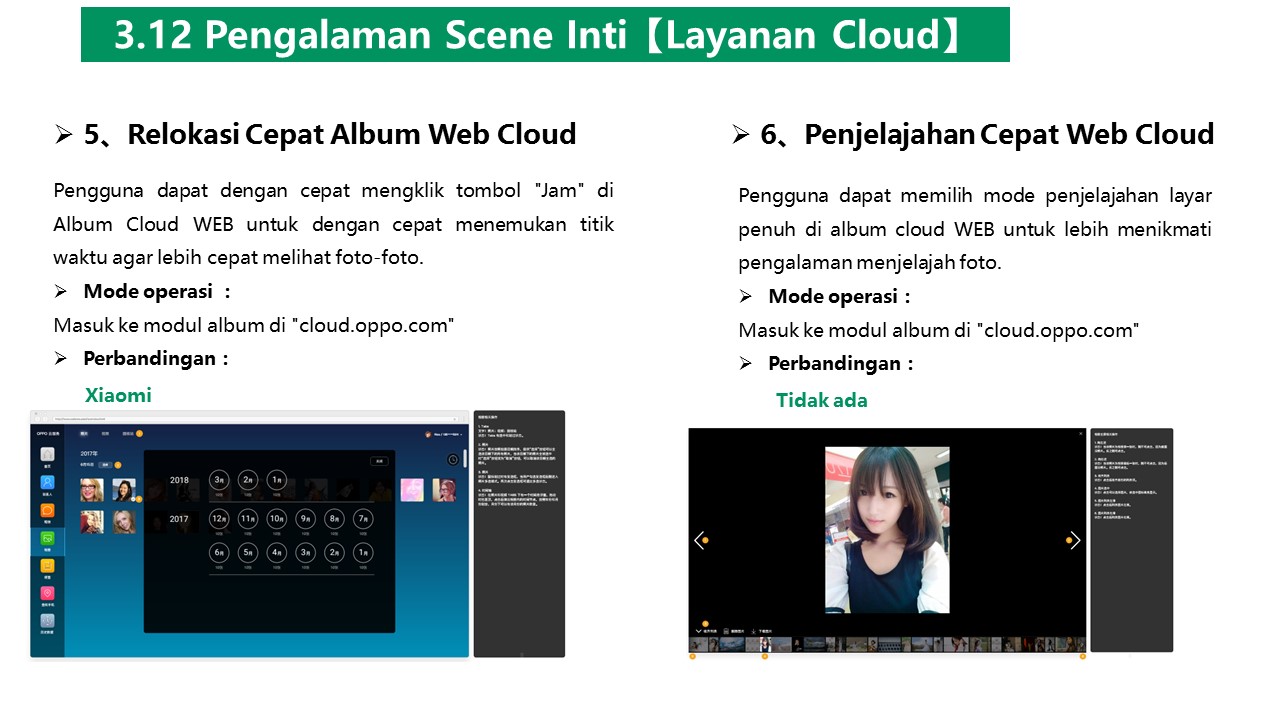Image resolution: width=1280 pixels, height=720 pixels.
Task: Go to previous photo with left arrow
Action: click(x=698, y=540)
